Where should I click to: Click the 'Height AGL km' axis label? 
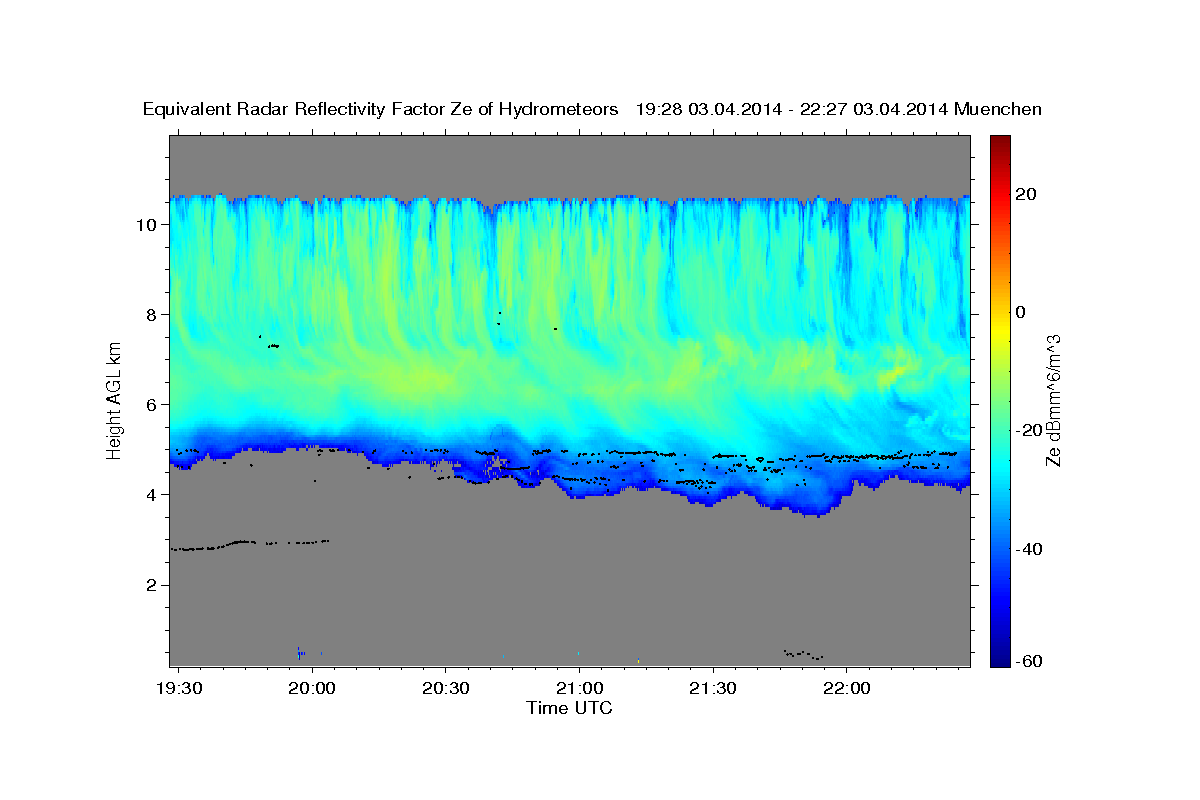tap(115, 400)
